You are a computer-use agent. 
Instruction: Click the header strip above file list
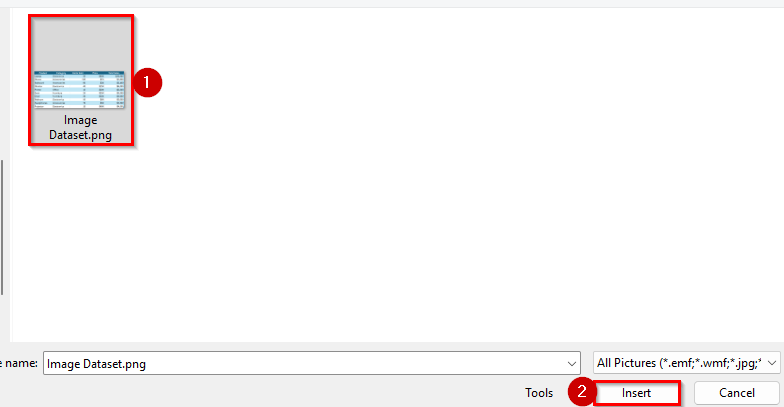point(392,4)
